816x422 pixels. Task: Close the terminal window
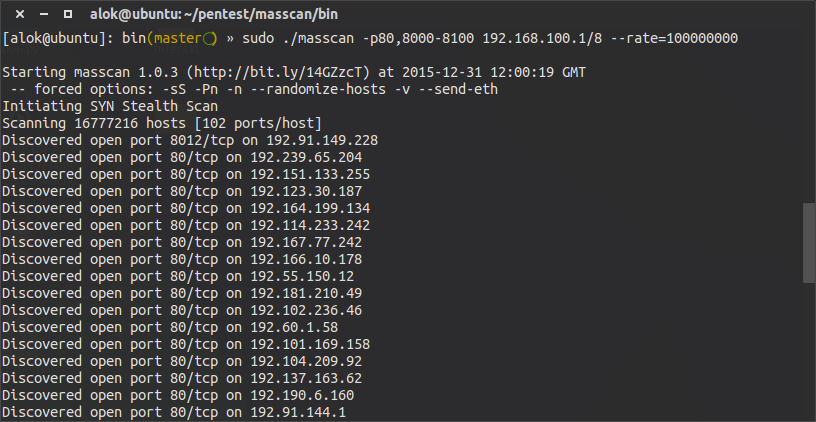click(20, 15)
